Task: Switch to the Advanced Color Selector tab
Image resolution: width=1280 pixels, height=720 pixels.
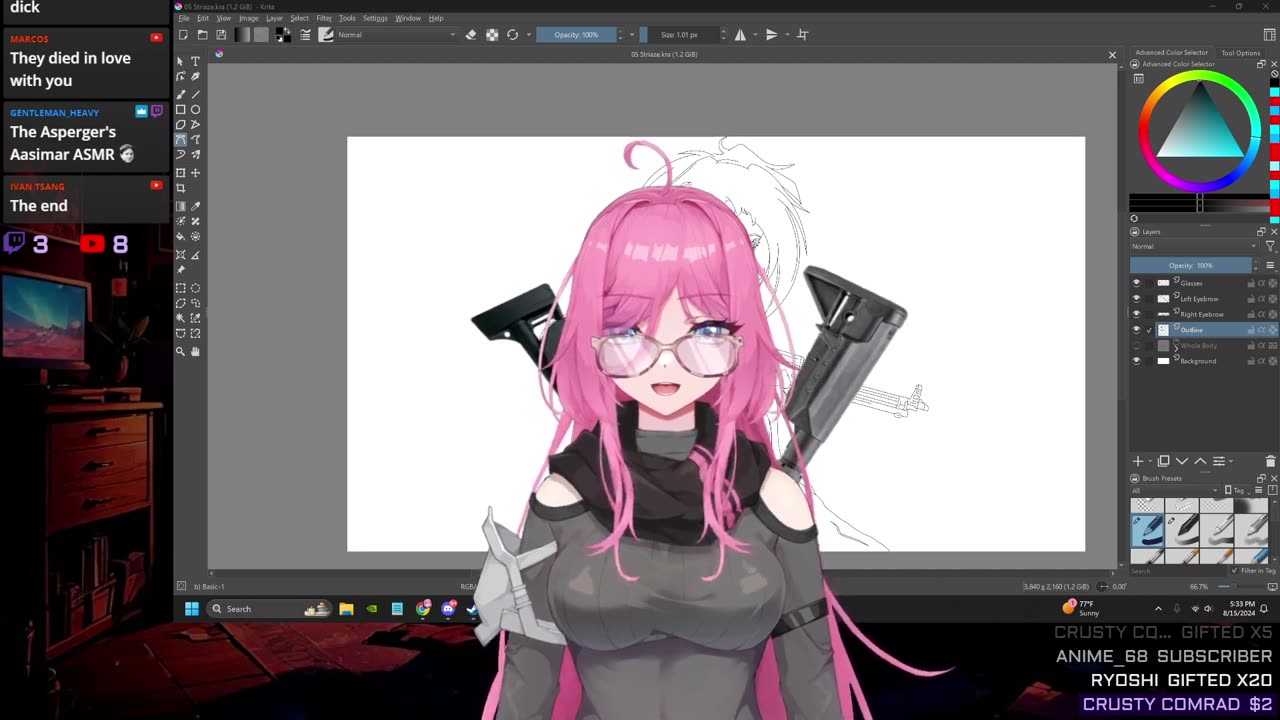Action: click(x=1172, y=53)
